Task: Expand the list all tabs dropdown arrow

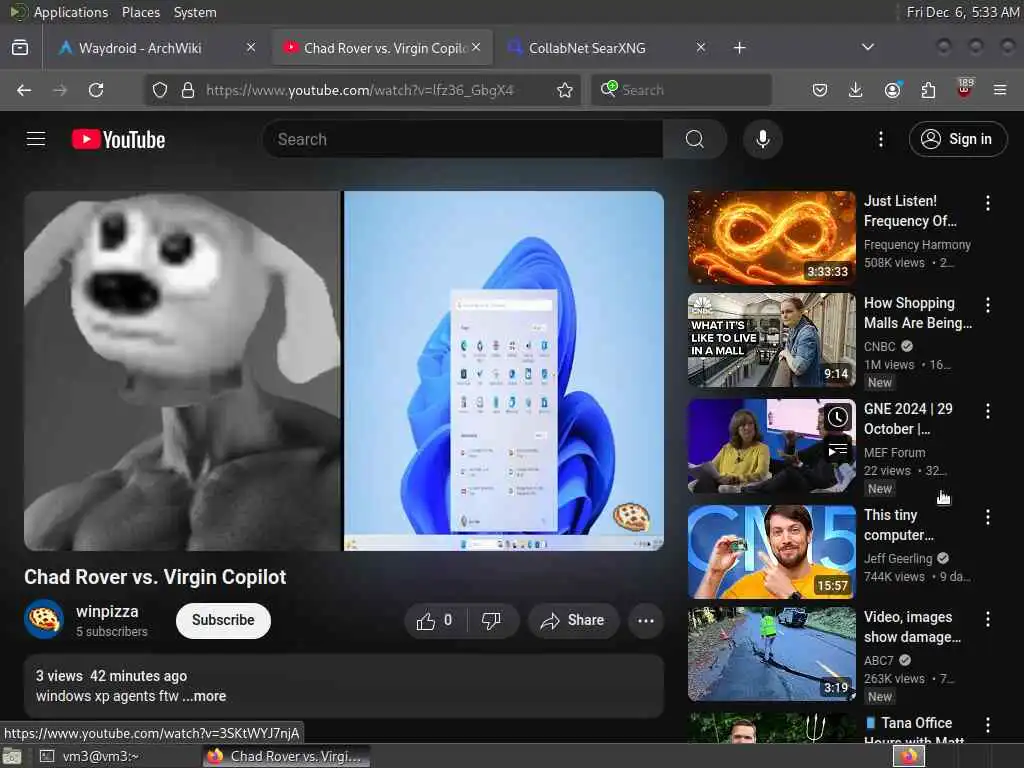Action: [867, 47]
